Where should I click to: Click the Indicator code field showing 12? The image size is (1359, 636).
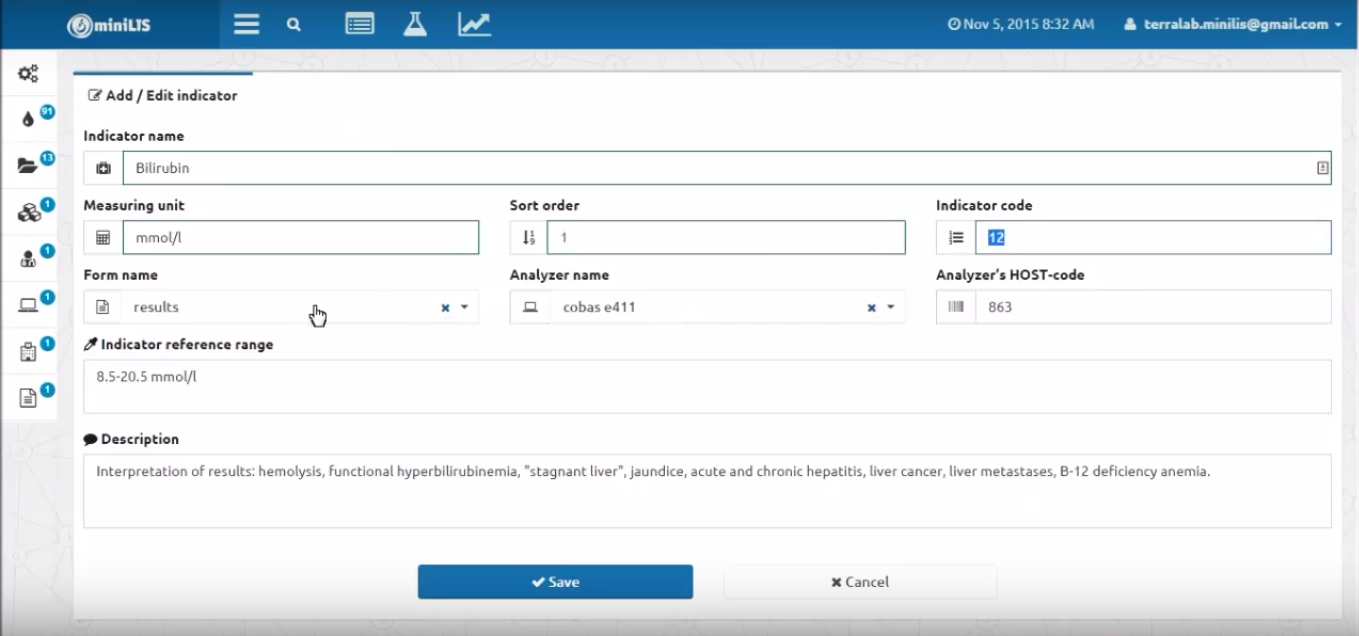[x=1153, y=238]
